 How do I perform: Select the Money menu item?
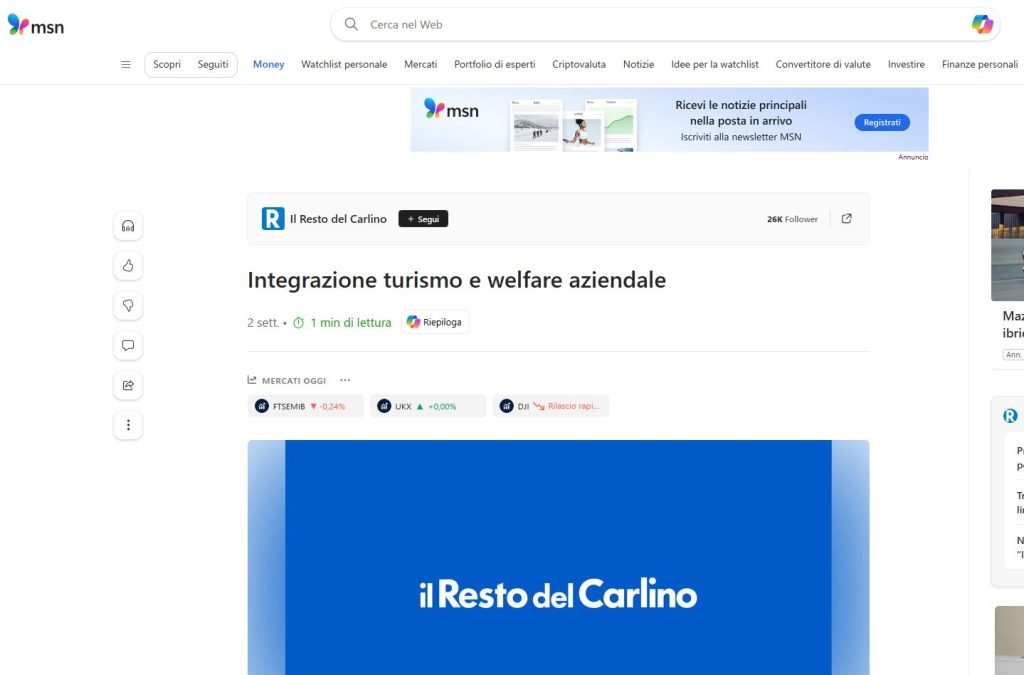[x=268, y=64]
